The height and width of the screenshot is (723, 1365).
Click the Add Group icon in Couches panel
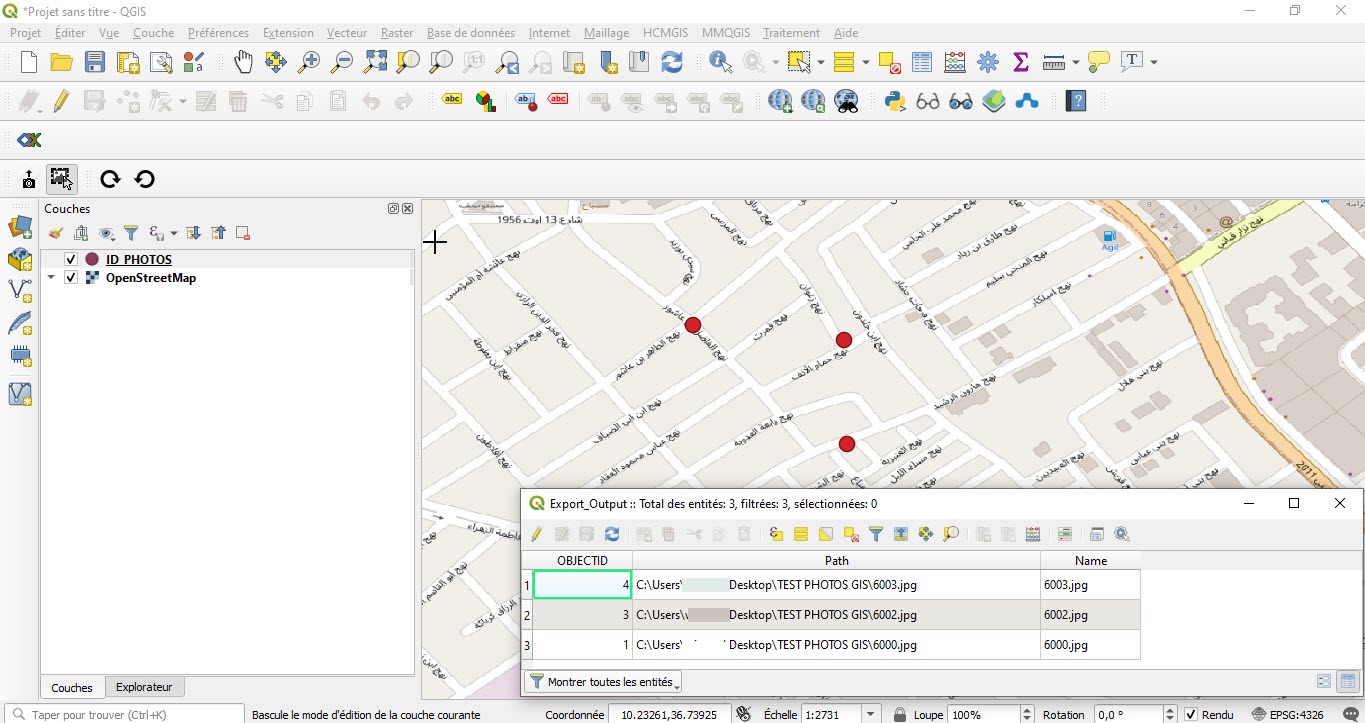pos(81,233)
